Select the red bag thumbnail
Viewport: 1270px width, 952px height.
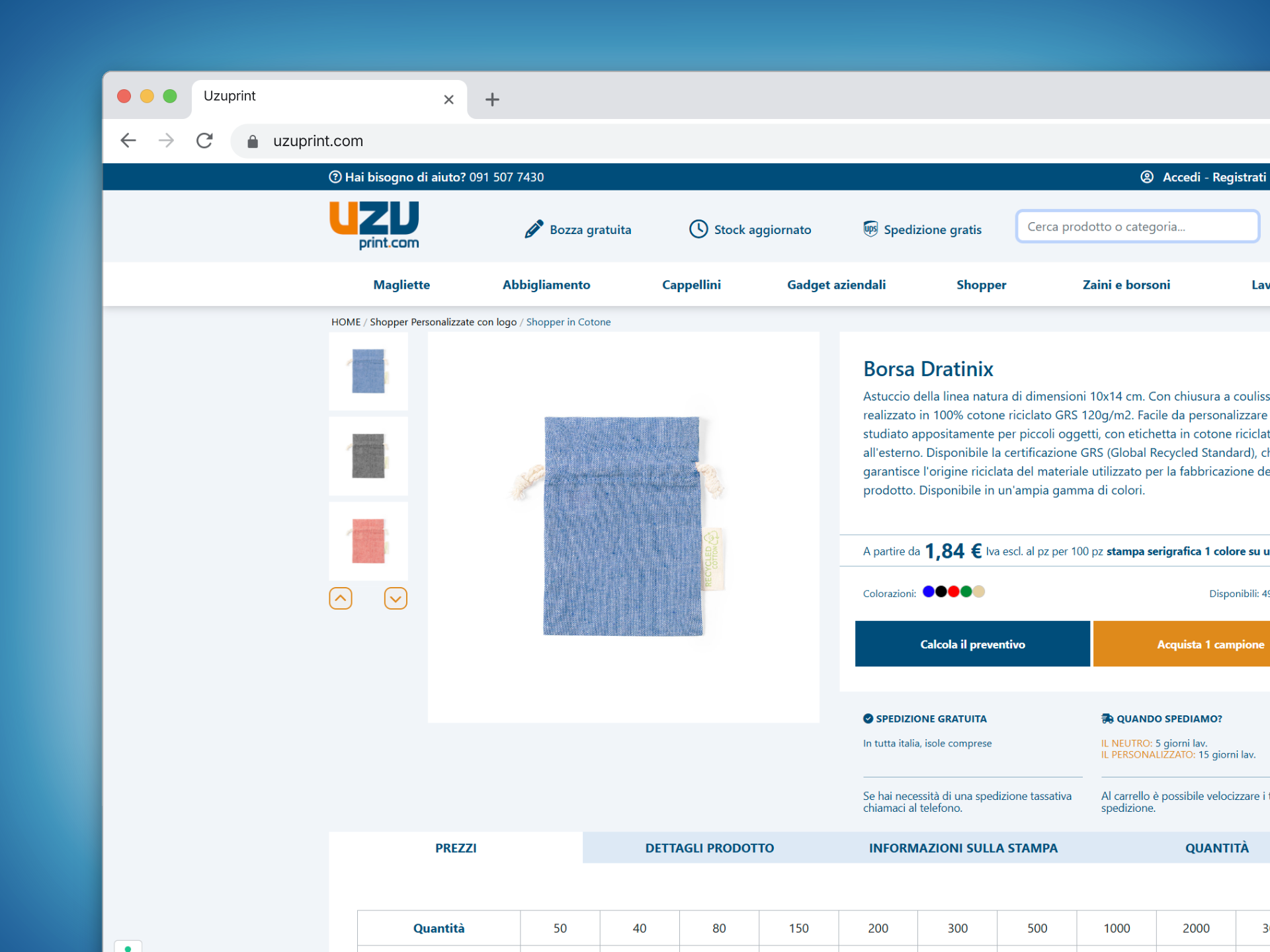[368, 541]
